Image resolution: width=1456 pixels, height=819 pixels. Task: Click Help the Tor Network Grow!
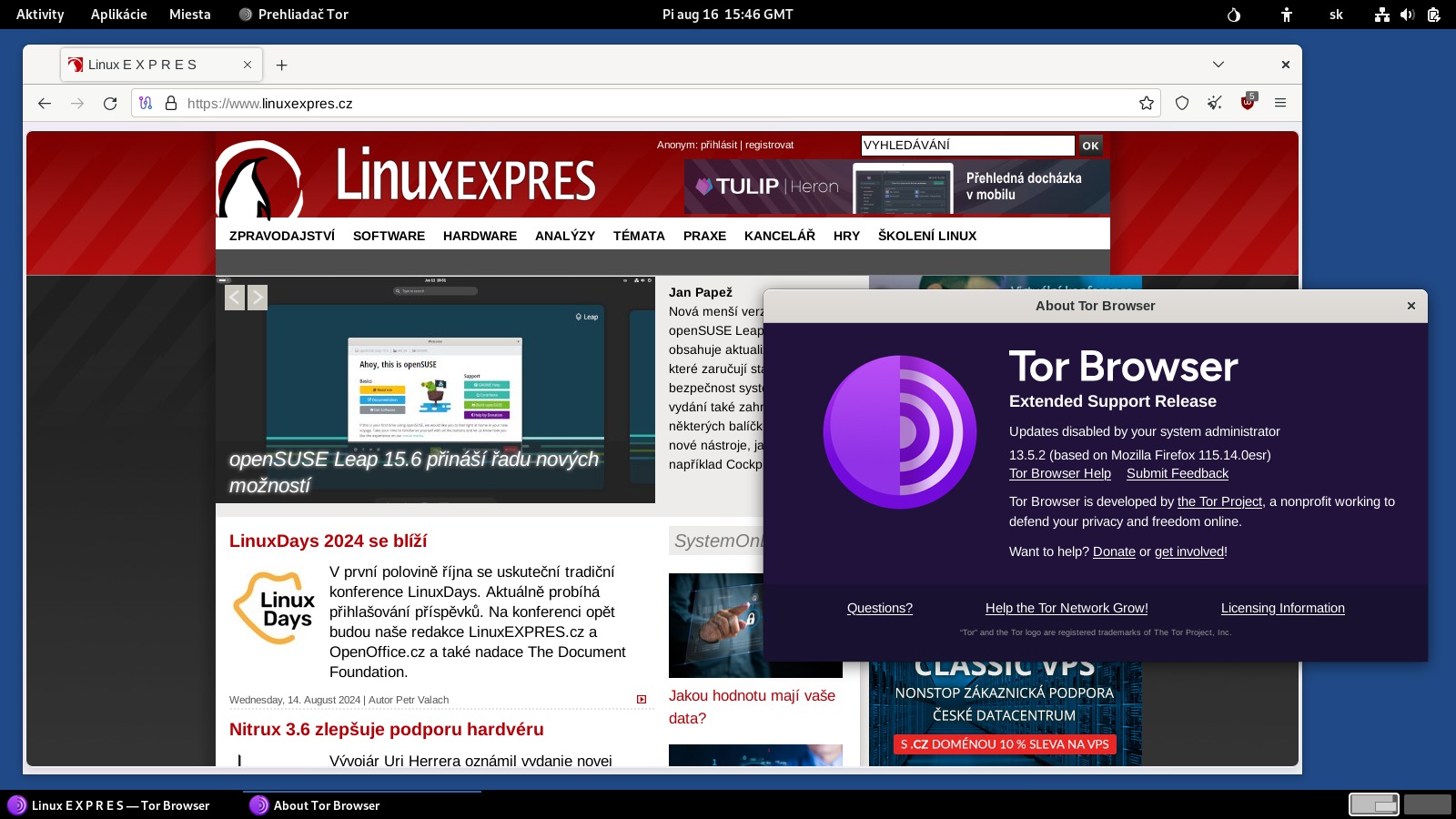[1067, 608]
